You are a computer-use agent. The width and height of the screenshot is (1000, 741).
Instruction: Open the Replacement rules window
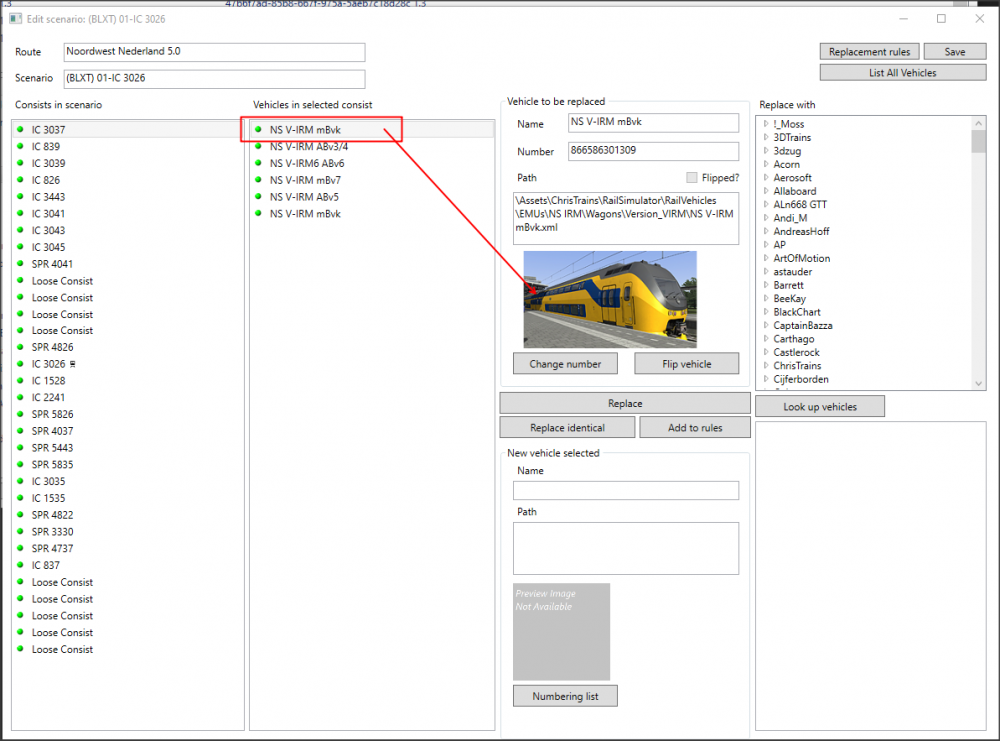pos(868,52)
